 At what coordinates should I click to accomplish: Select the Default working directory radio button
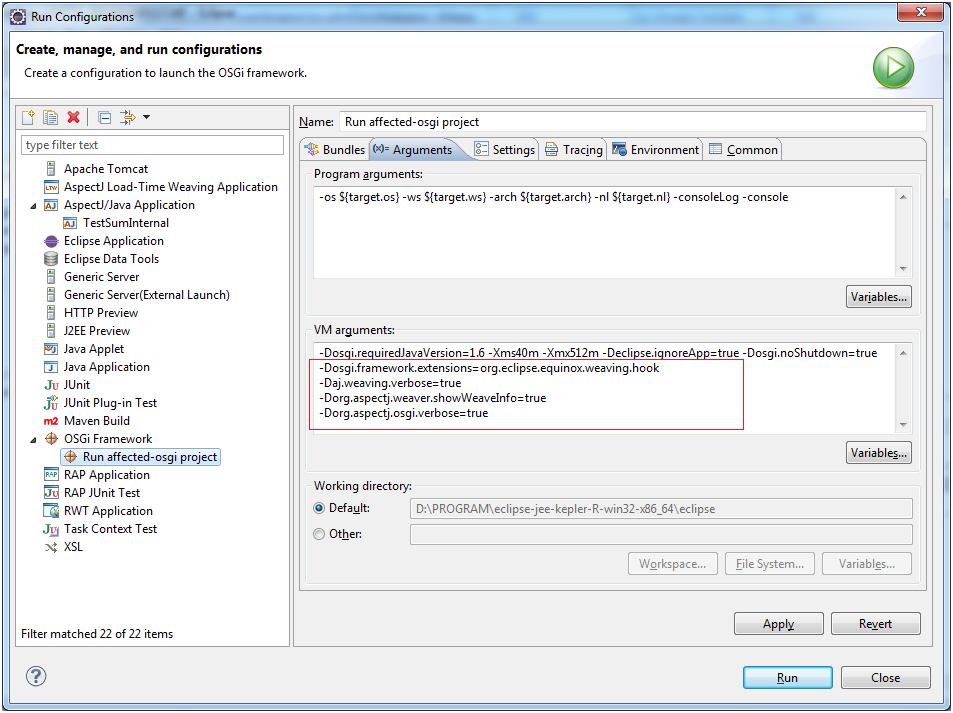point(319,508)
